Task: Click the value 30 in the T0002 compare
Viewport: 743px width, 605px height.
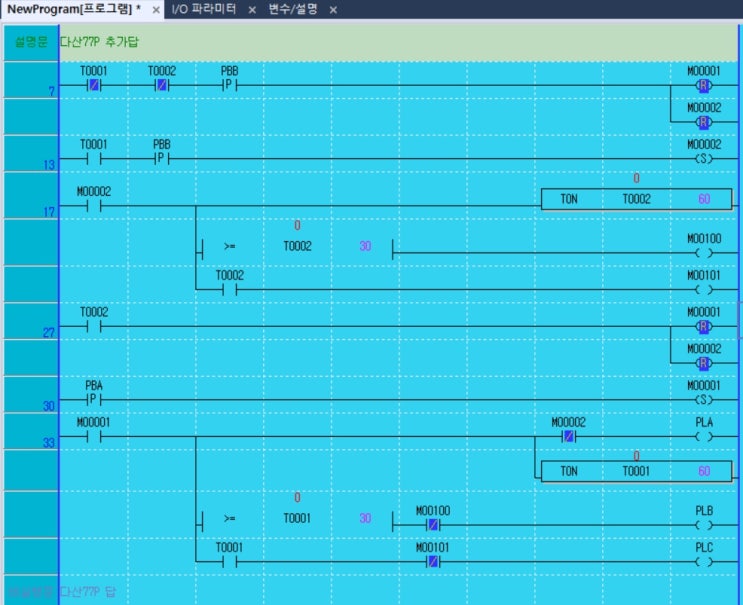Action: (x=365, y=246)
